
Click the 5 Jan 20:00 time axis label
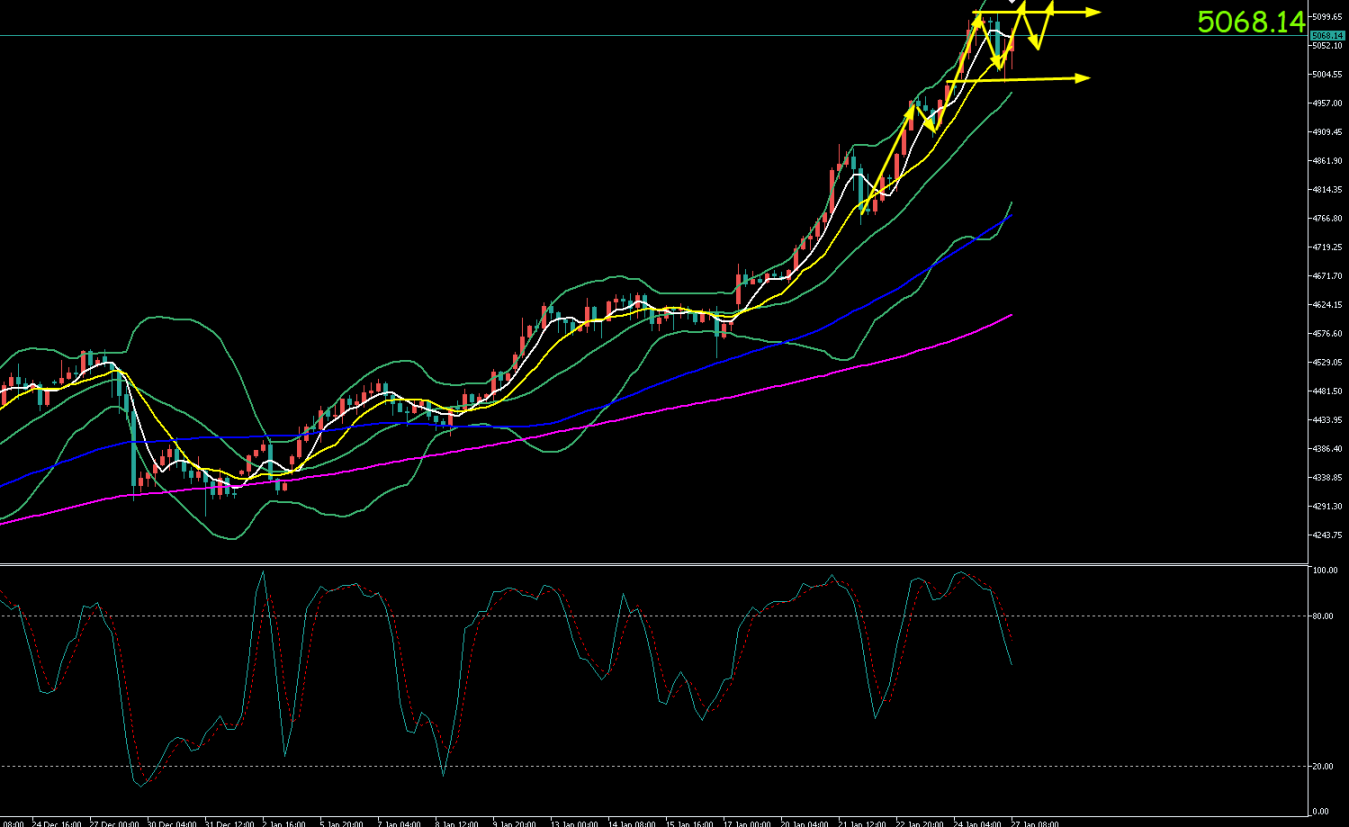tap(342, 822)
